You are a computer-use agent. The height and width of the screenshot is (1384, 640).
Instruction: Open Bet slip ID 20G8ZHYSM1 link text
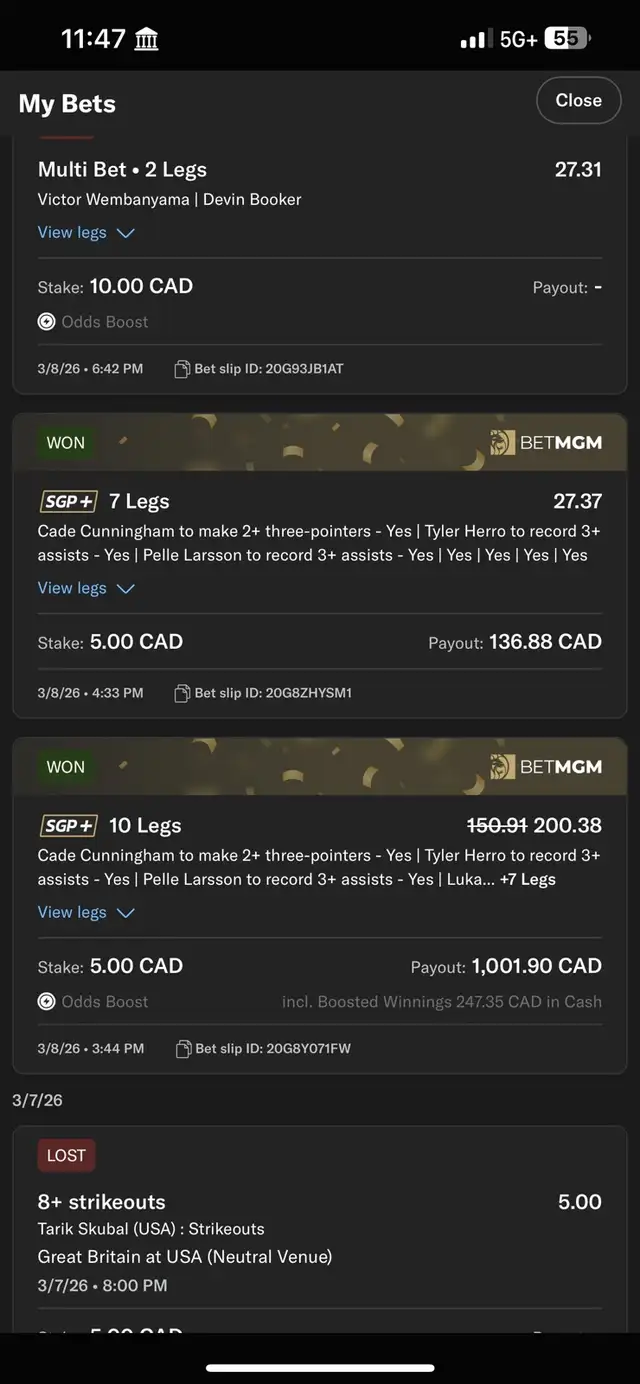275,692
